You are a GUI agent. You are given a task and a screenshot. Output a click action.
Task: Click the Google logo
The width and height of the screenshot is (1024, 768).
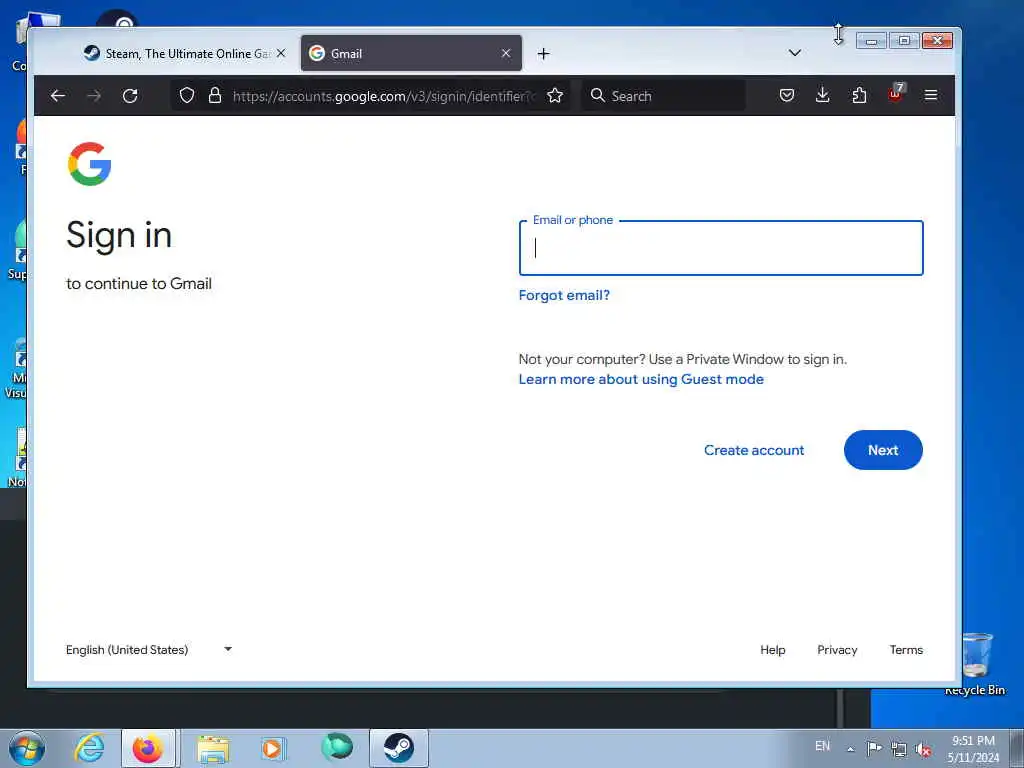click(x=89, y=164)
